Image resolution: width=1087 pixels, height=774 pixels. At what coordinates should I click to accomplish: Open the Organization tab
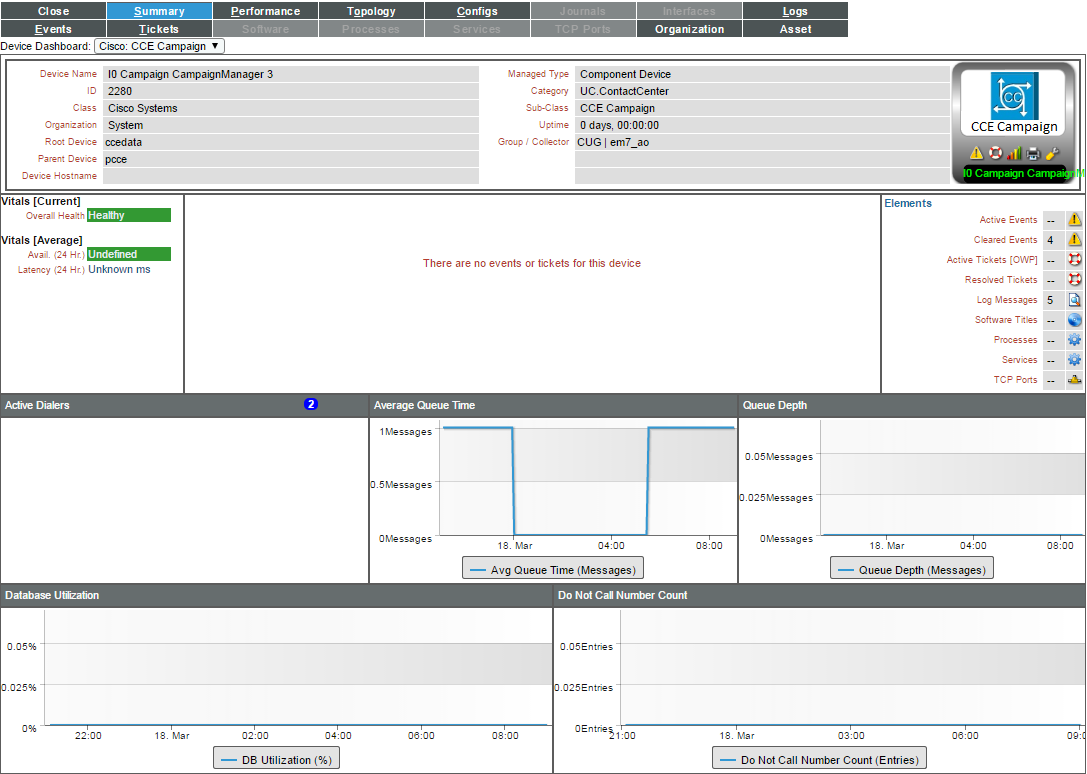coord(689,29)
